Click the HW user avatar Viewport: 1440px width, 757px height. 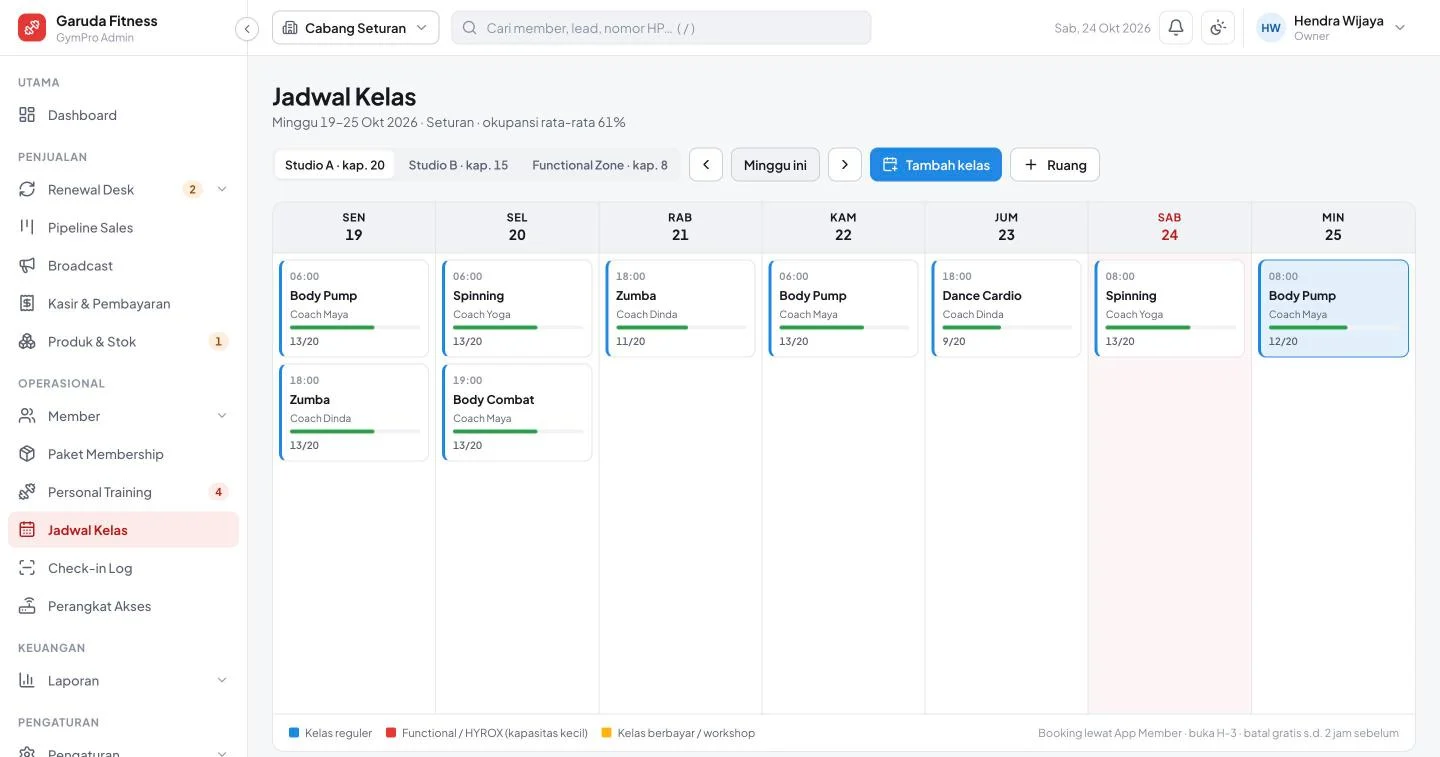(1271, 28)
